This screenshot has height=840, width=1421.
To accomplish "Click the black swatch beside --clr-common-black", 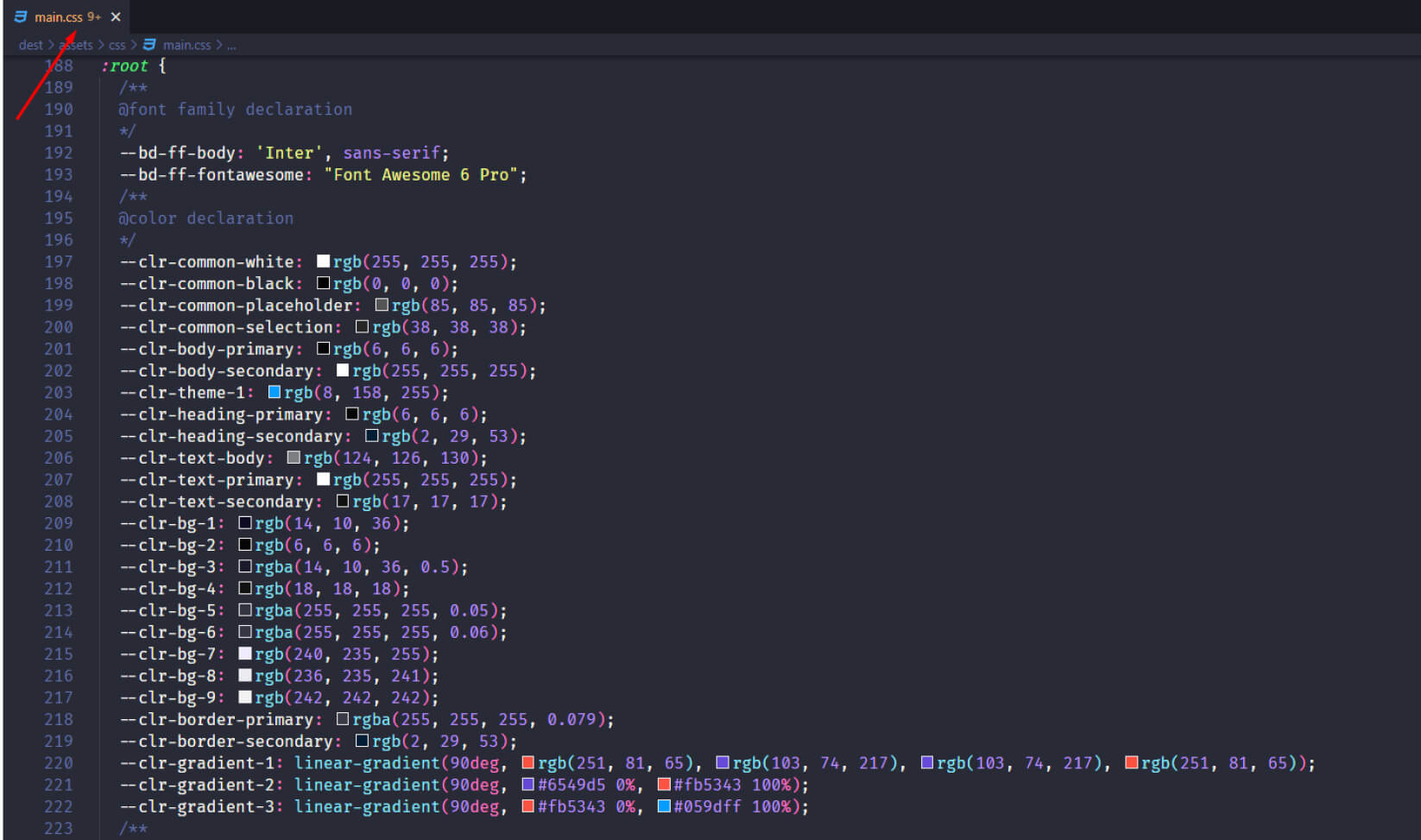I will coord(323,282).
